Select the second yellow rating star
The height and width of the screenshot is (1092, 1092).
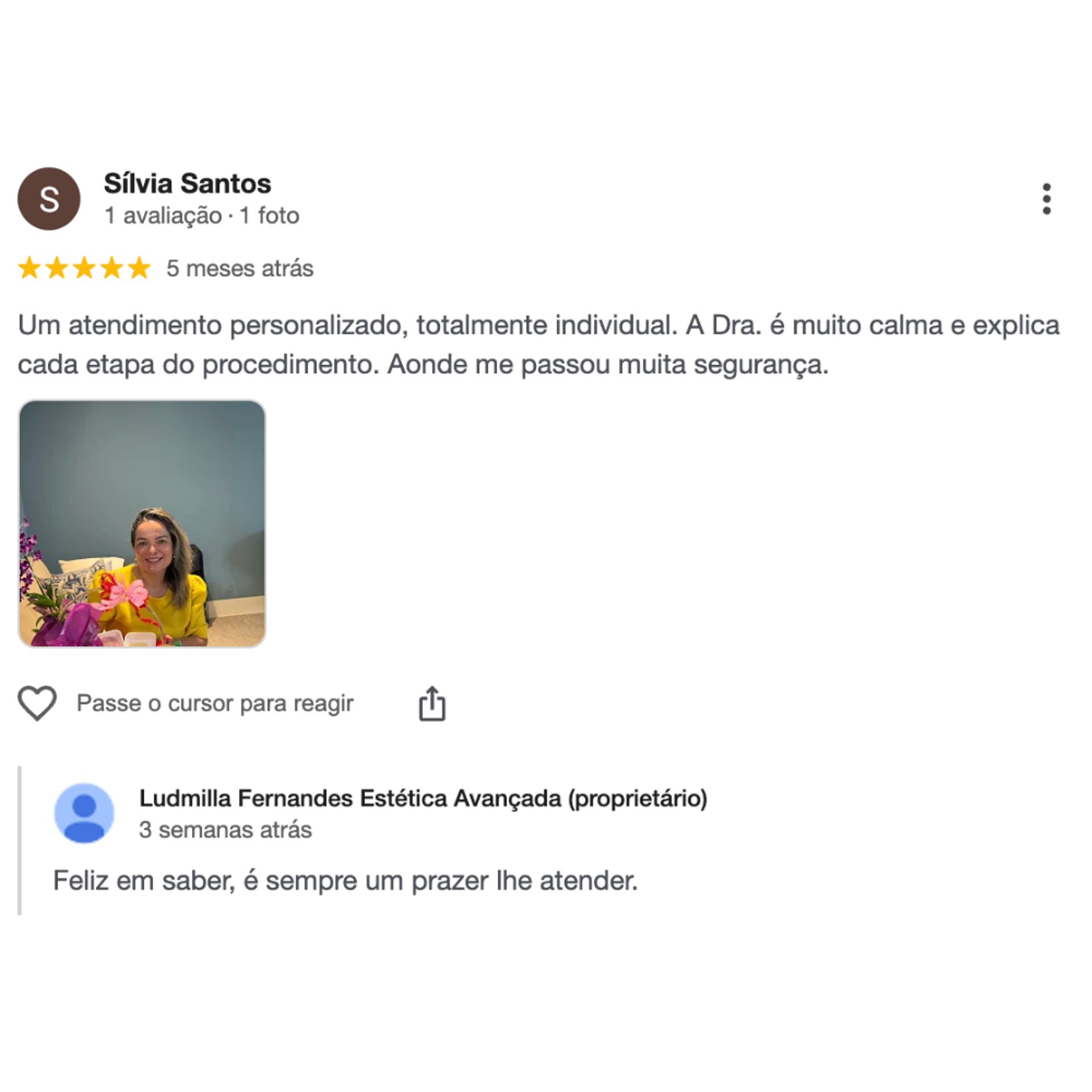(56, 268)
